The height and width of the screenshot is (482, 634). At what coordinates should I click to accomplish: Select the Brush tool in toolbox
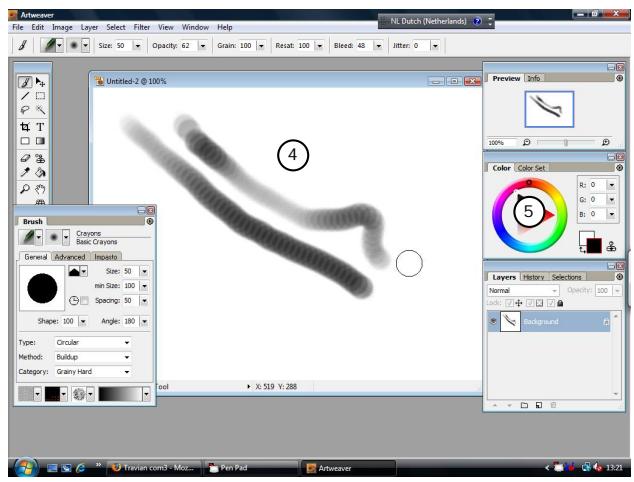[x=25, y=82]
